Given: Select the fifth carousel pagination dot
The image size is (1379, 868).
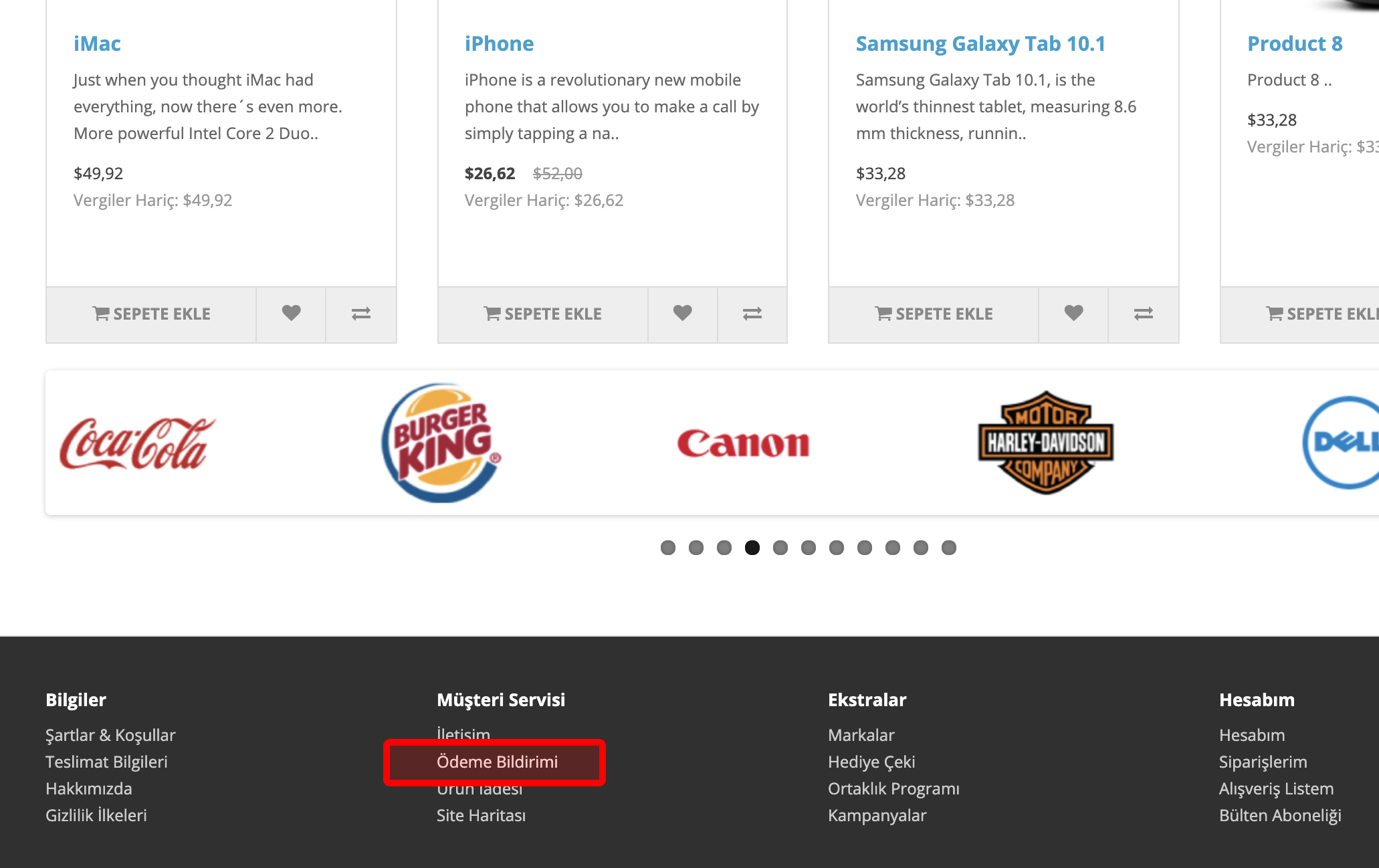Looking at the screenshot, I should click(x=780, y=548).
